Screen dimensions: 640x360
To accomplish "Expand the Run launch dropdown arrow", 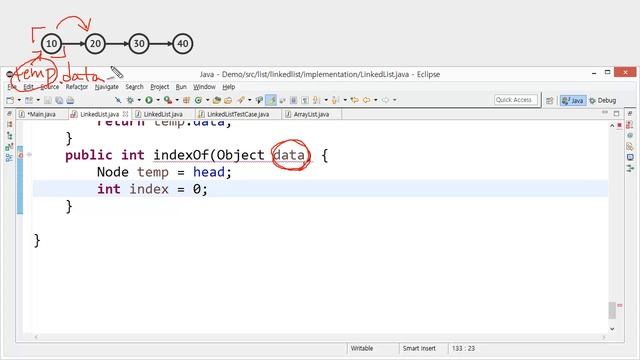I will click(x=158, y=100).
